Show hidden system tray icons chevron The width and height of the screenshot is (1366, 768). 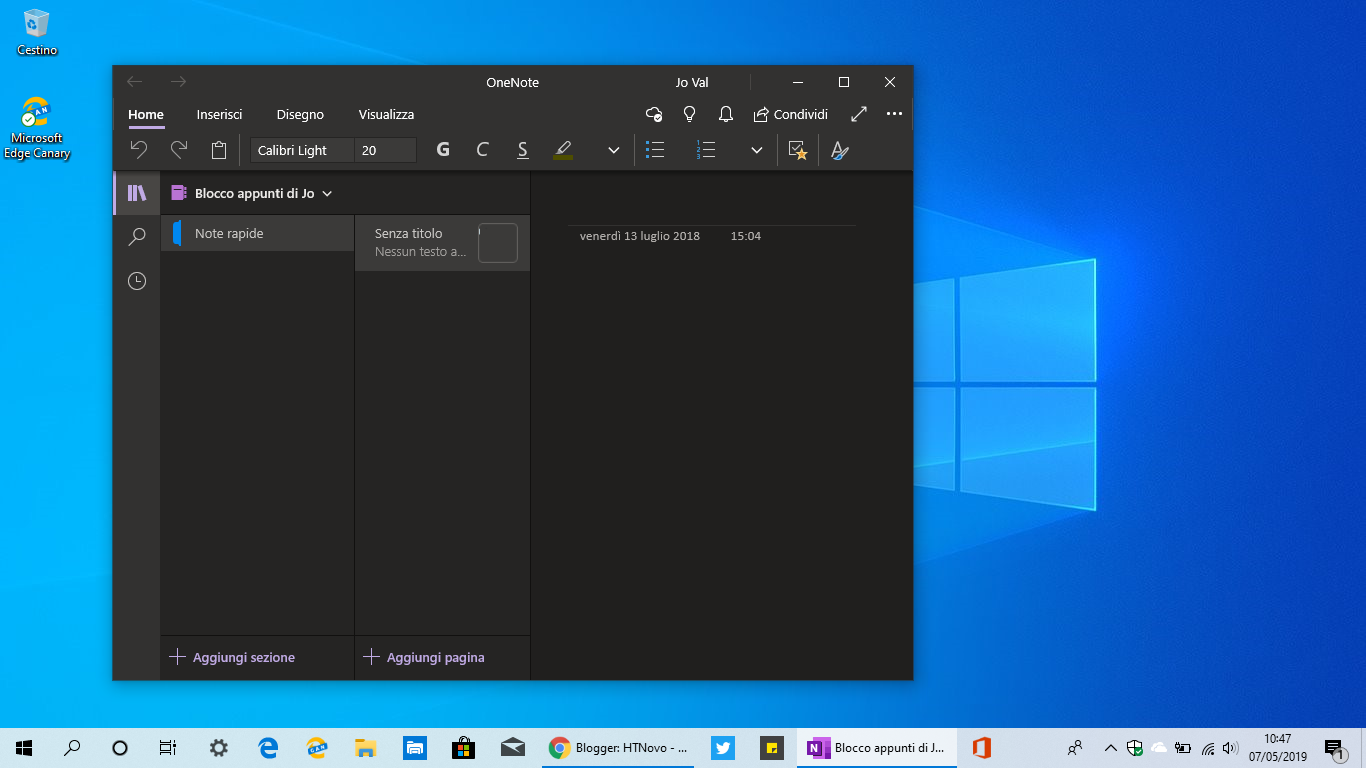click(1110, 747)
